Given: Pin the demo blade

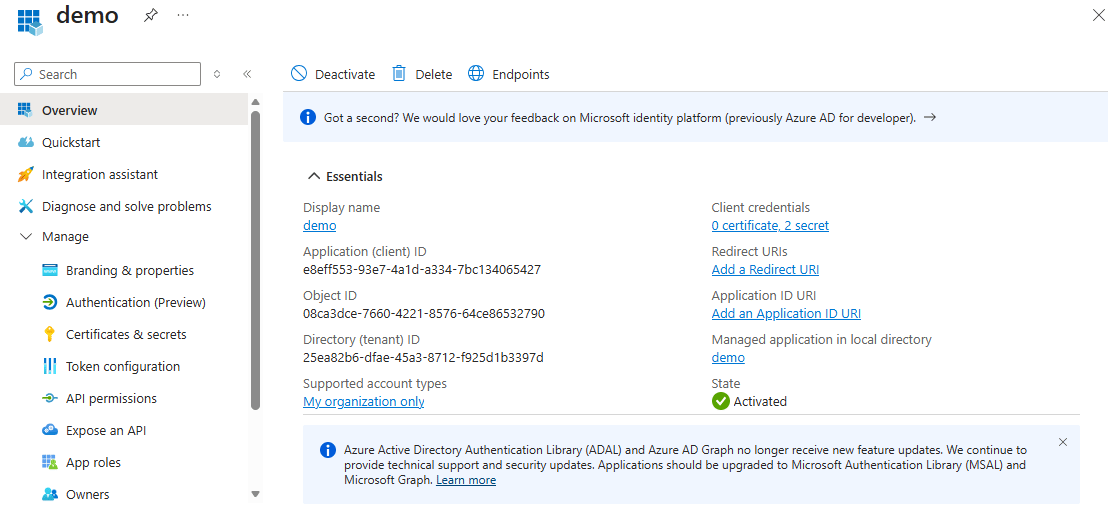Looking at the screenshot, I should (151, 16).
